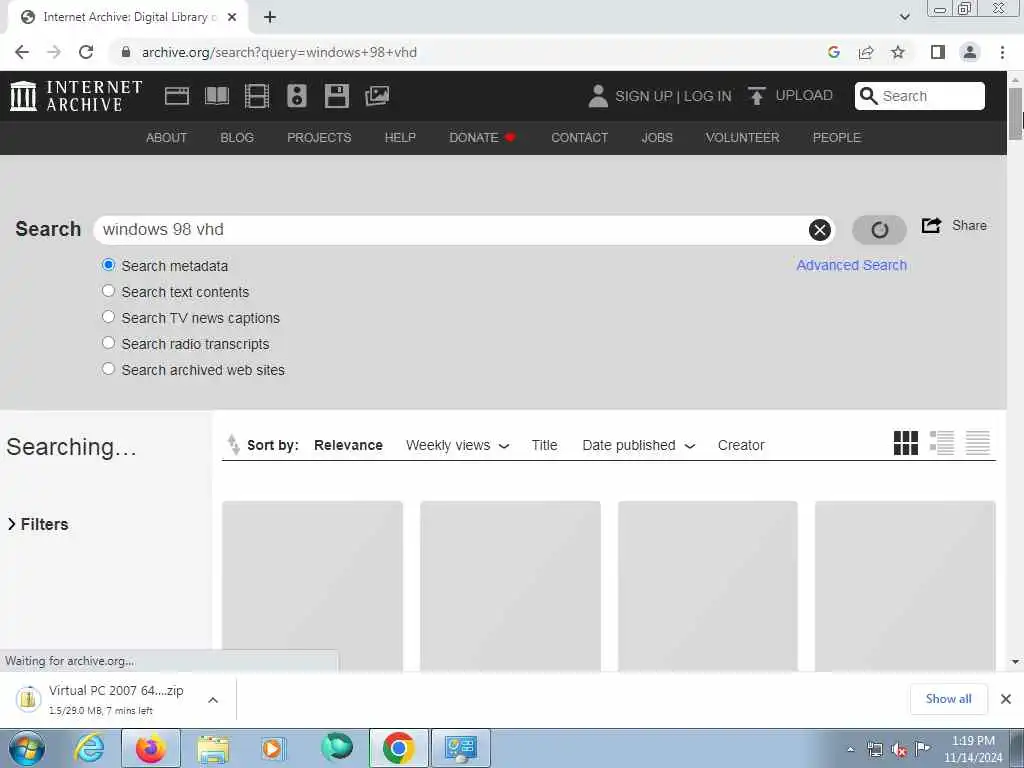
Task: Click the Share icon
Action: tap(931, 225)
